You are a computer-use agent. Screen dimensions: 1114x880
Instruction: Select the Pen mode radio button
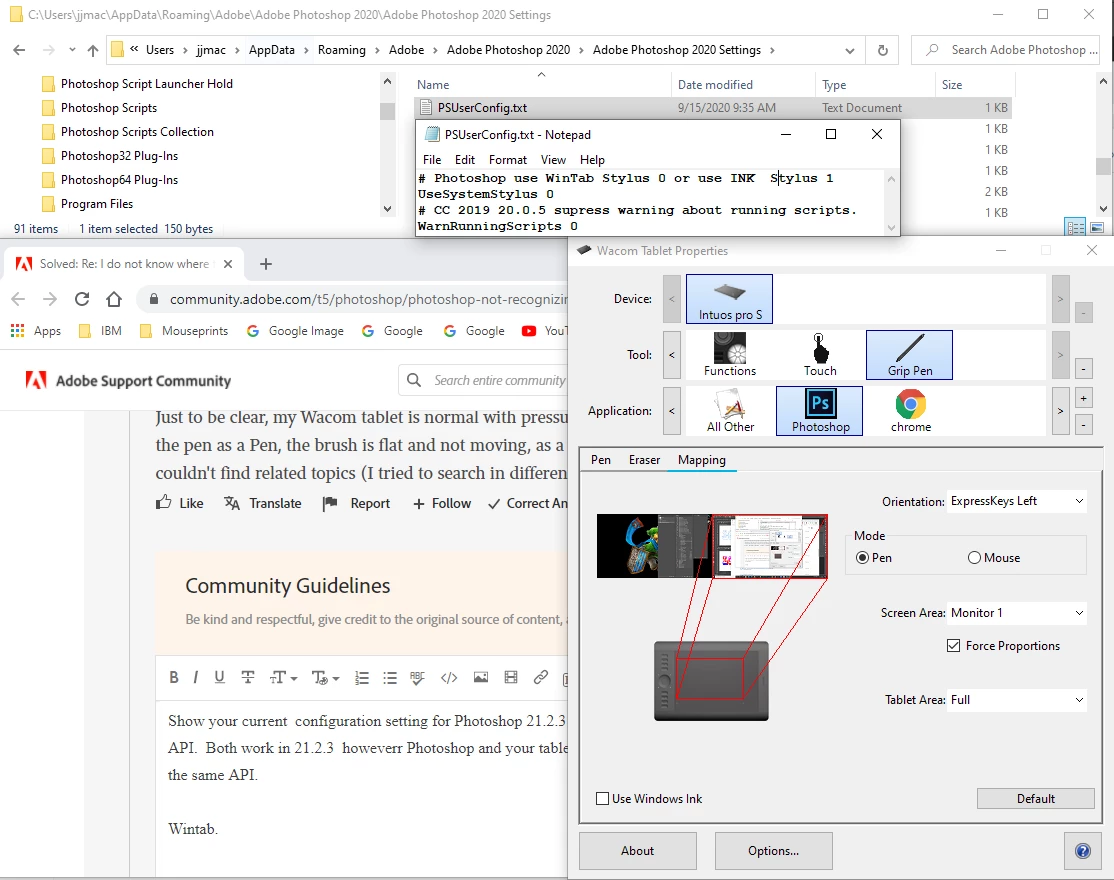pyautogui.click(x=862, y=558)
